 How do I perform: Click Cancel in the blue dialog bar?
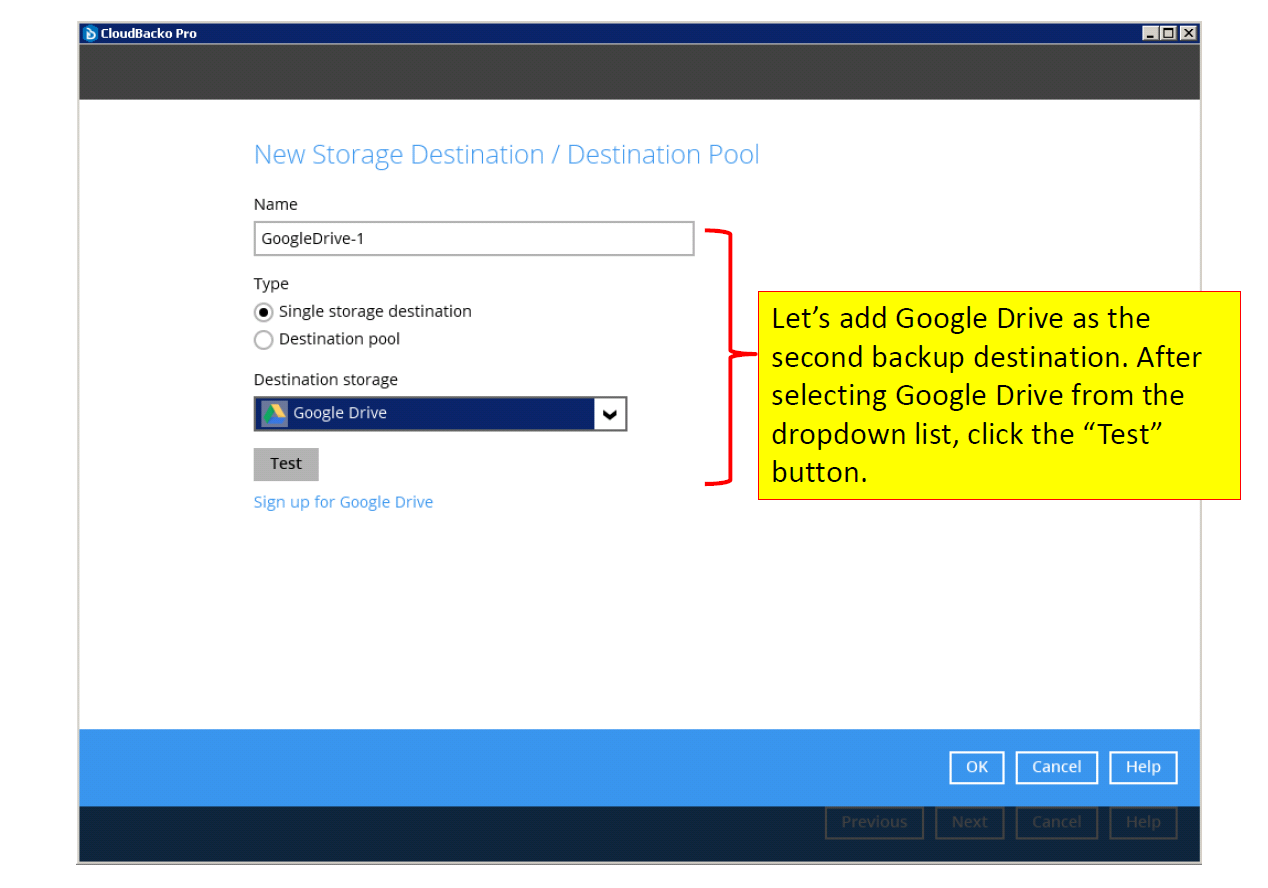[1056, 767]
